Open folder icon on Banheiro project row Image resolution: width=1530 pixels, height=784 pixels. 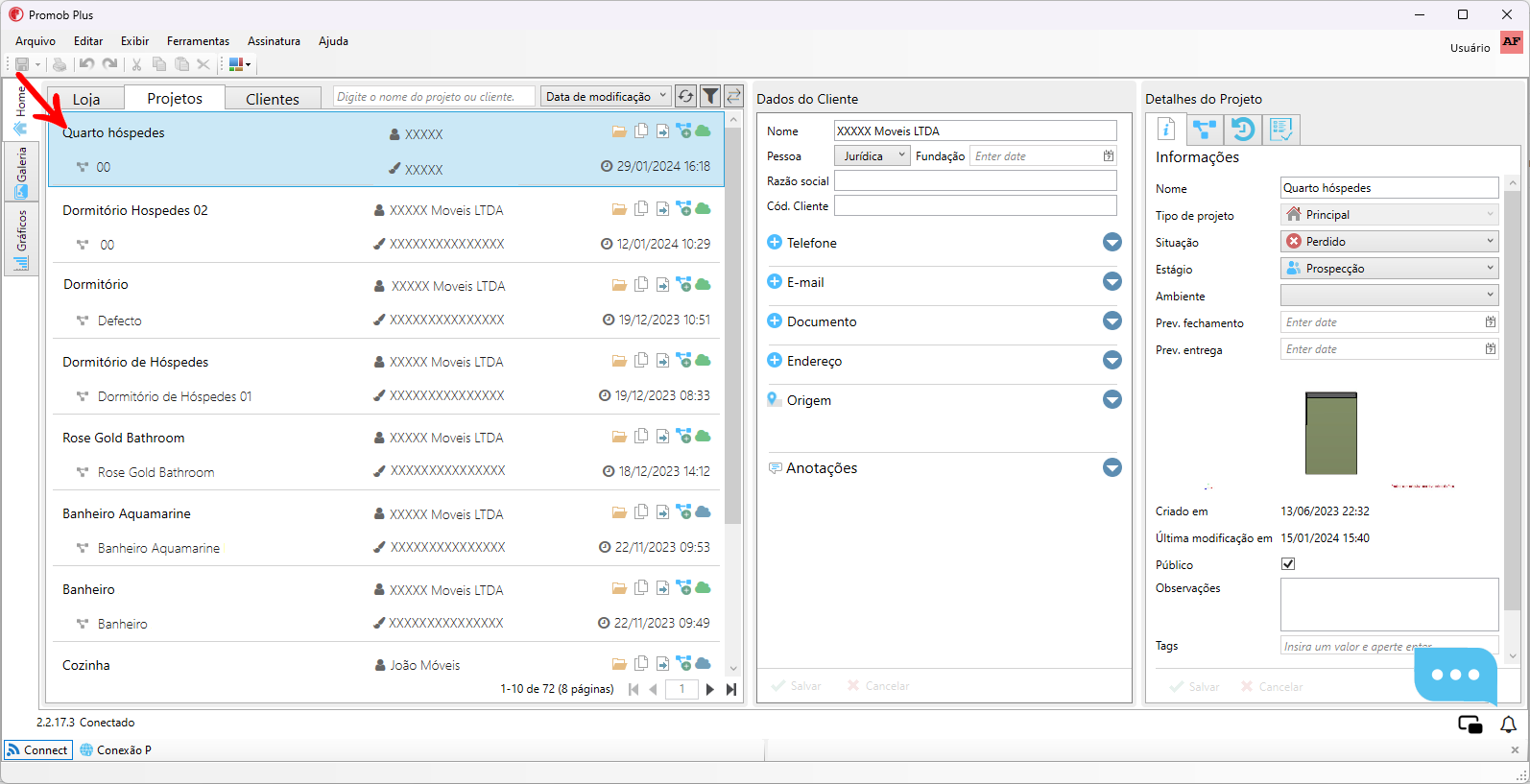[x=619, y=588]
